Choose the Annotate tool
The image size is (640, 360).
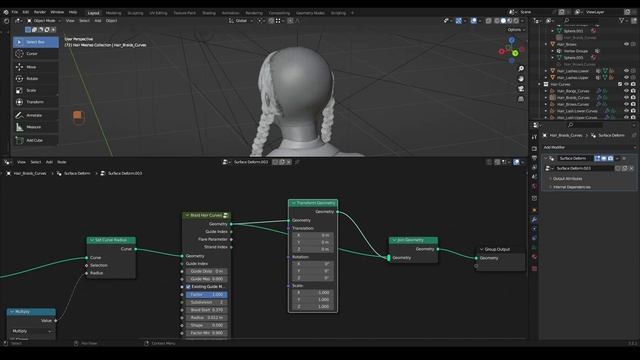pos(36,116)
